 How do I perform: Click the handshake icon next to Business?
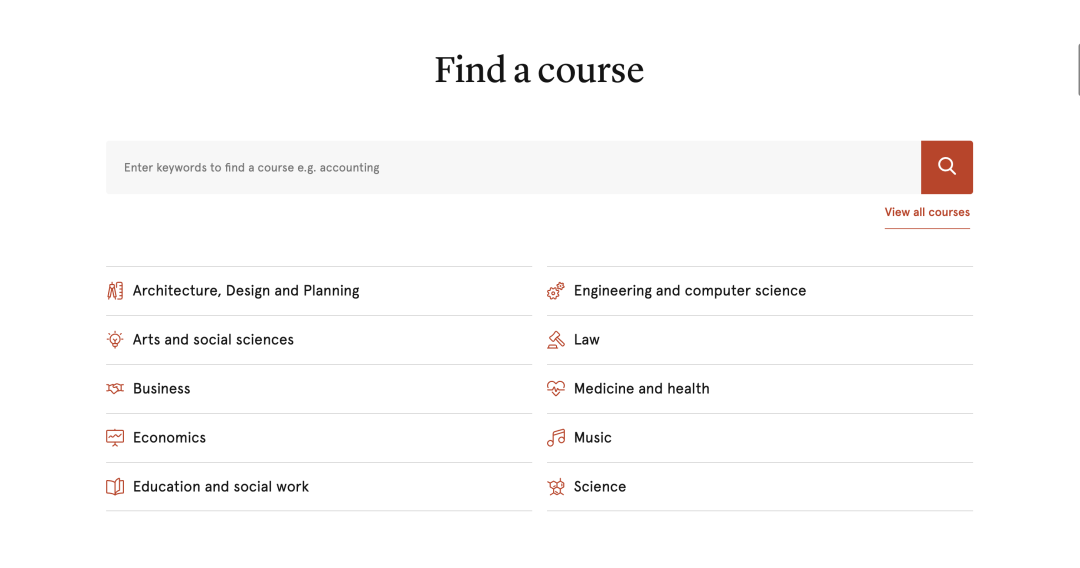pyautogui.click(x=115, y=389)
